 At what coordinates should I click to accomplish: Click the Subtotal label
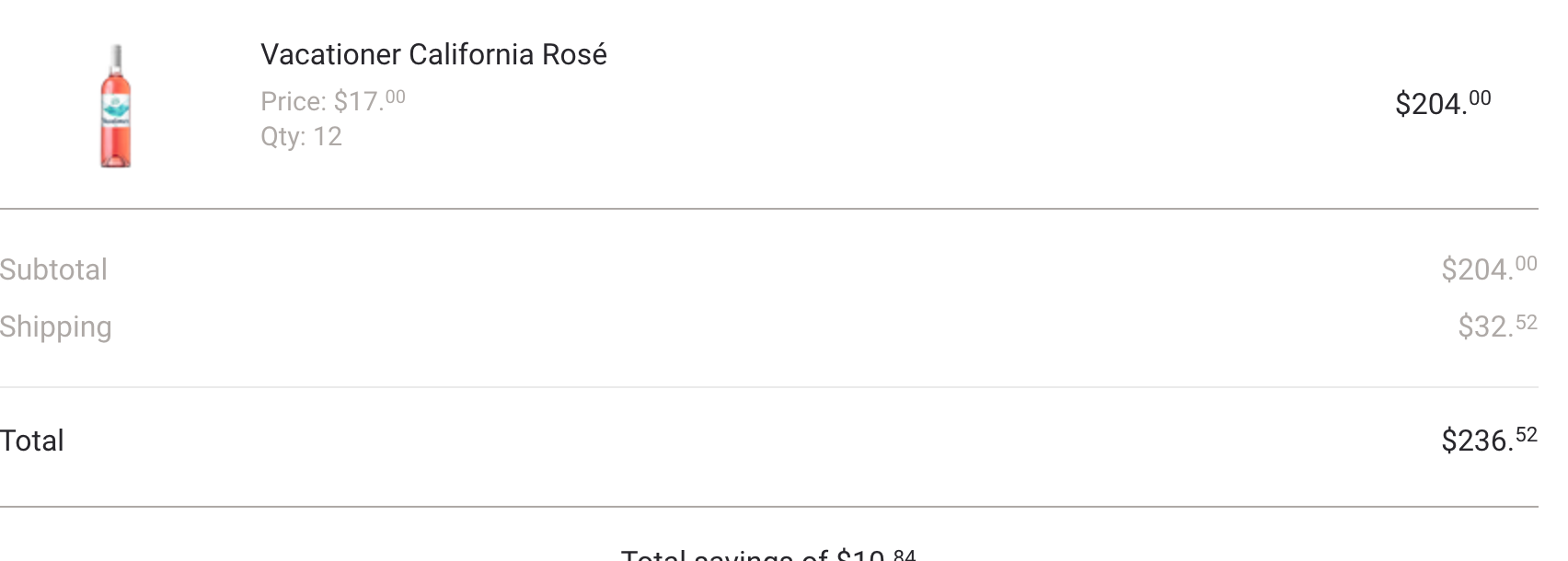click(x=53, y=269)
